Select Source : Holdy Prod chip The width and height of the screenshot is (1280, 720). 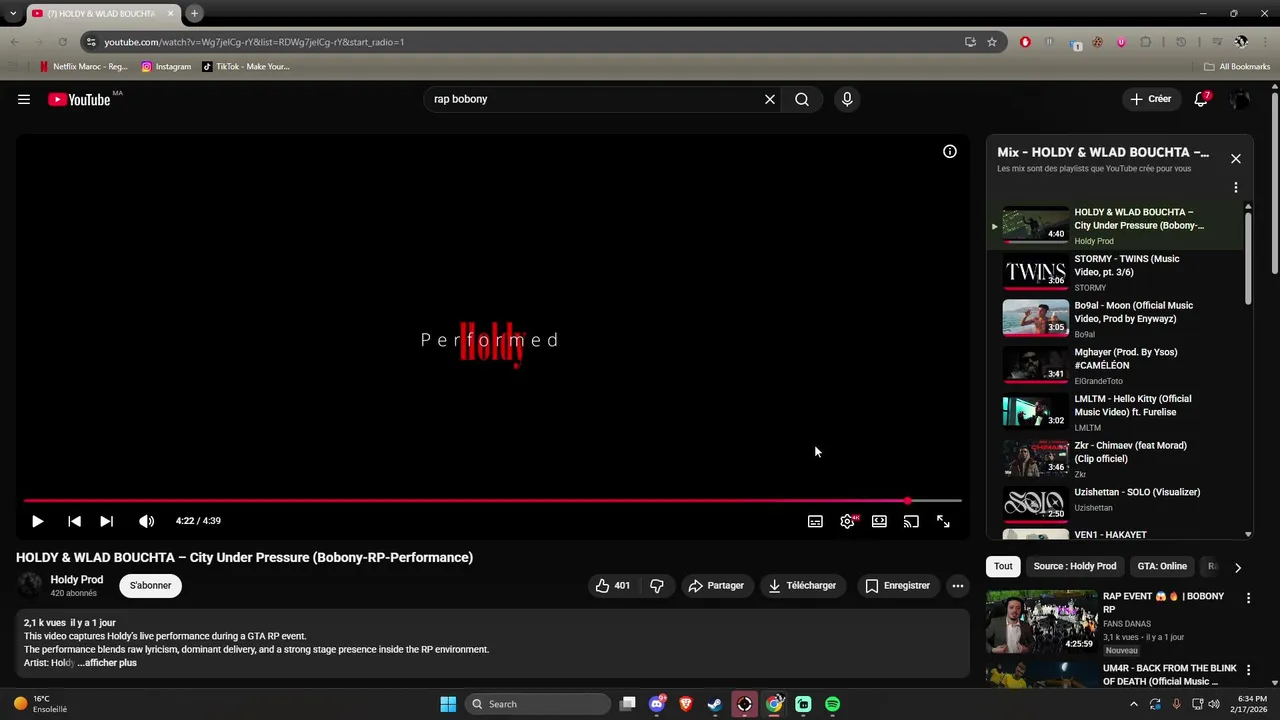click(x=1075, y=566)
